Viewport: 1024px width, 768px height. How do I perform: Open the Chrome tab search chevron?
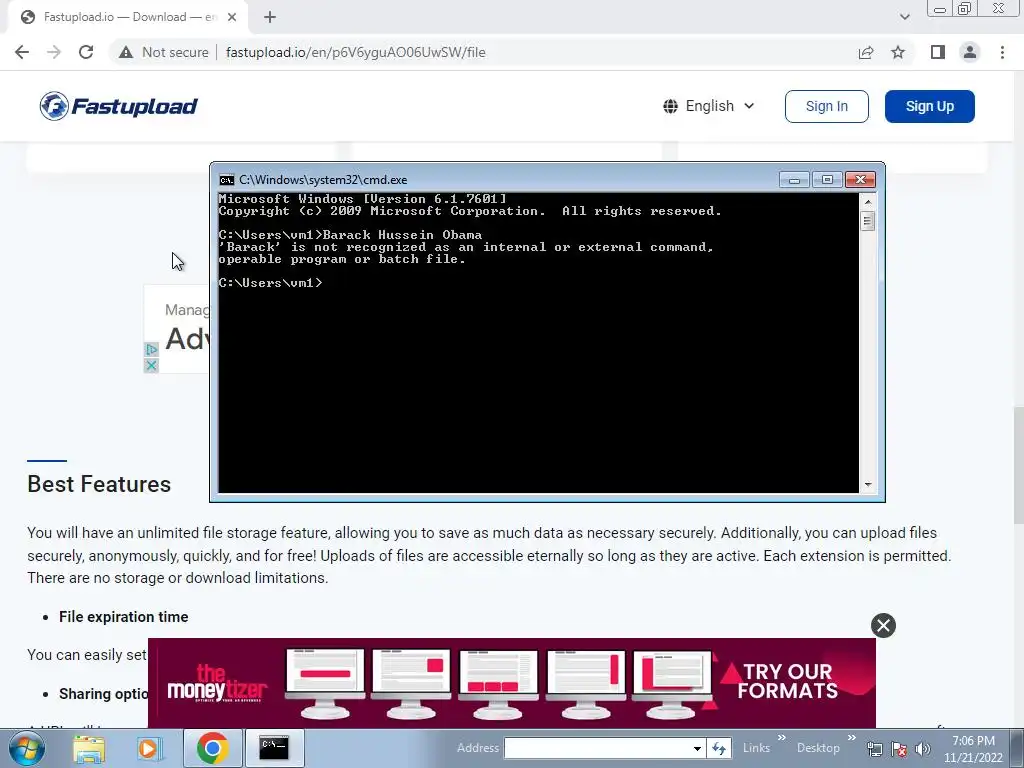904,17
